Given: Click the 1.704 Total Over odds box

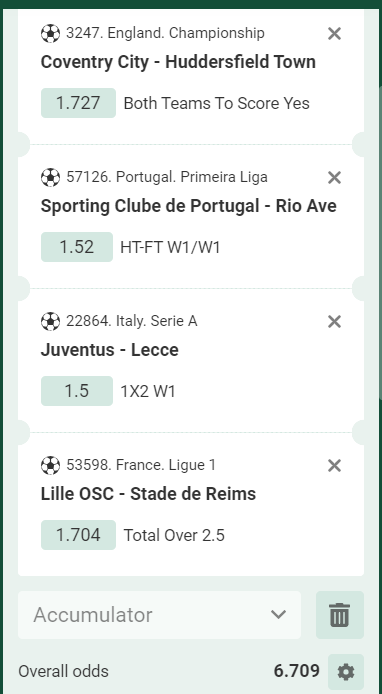Looking at the screenshot, I should click(78, 535).
